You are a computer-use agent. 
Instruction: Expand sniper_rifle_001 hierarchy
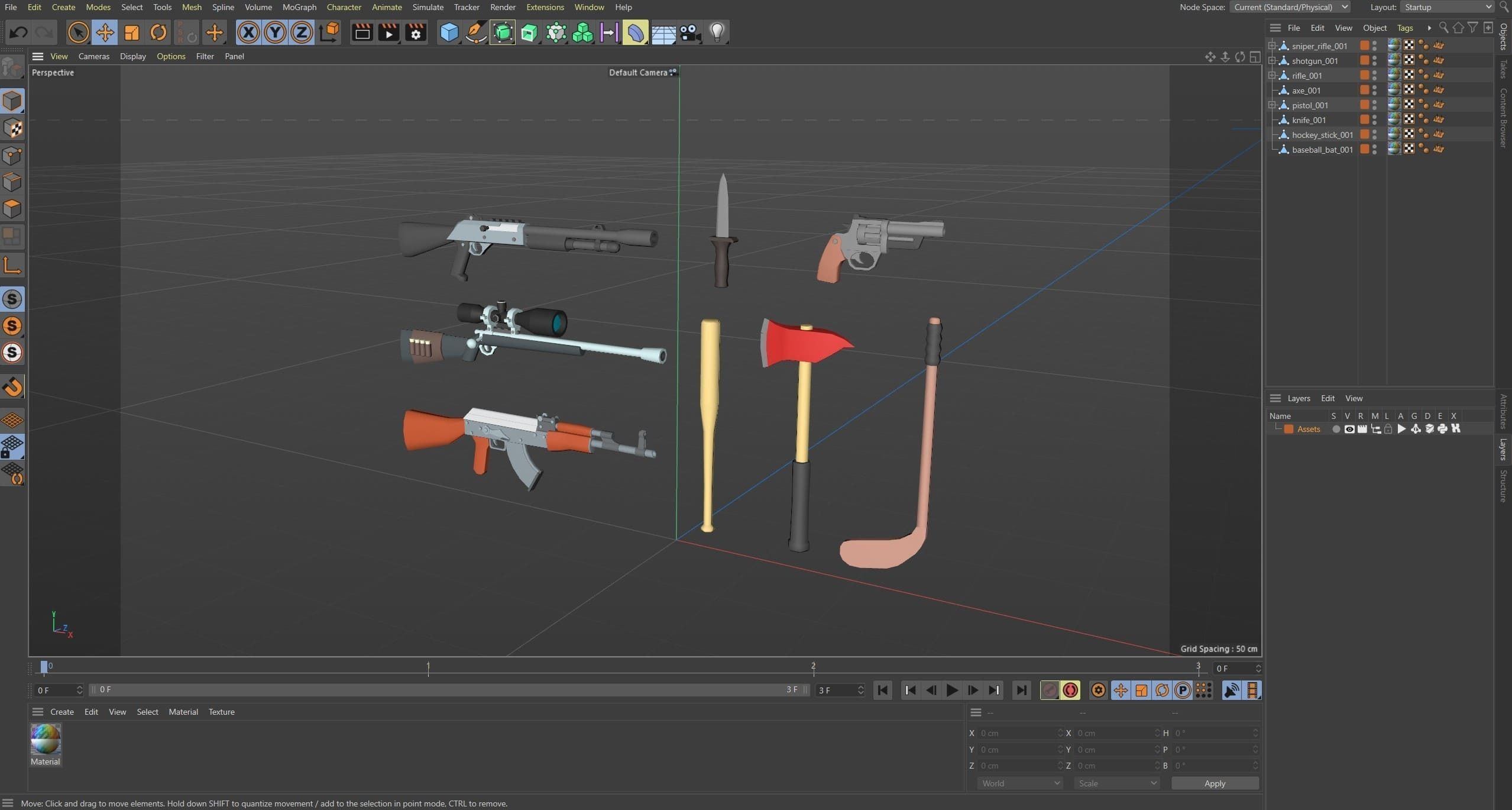click(1271, 46)
